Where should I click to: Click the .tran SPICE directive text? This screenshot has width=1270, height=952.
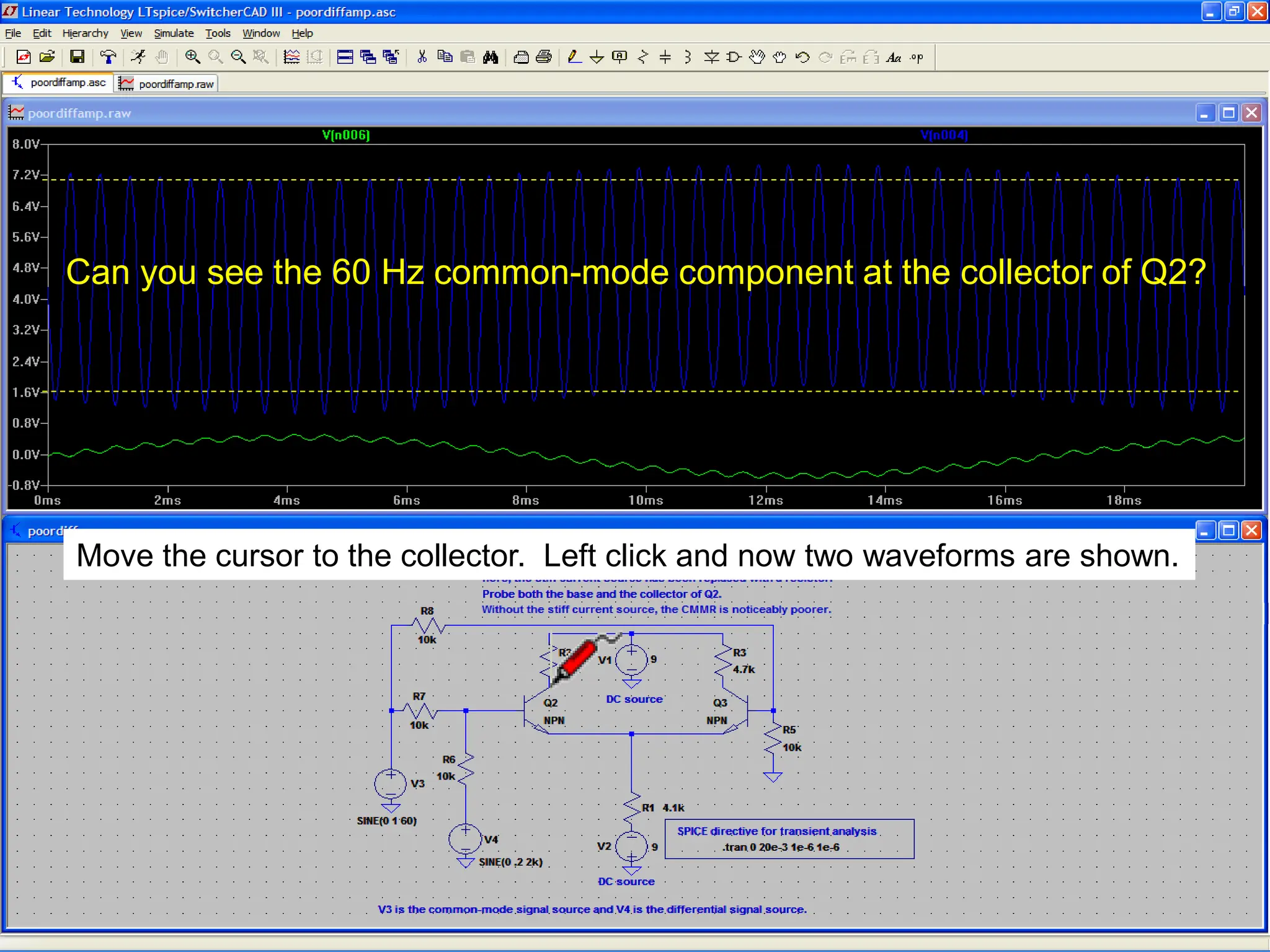[780, 847]
